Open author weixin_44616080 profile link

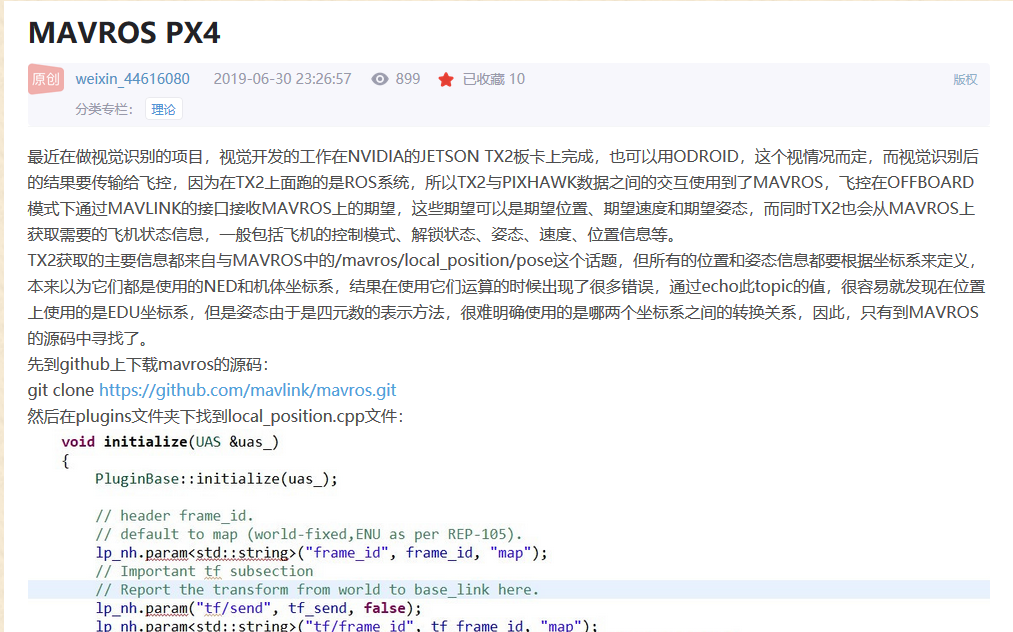pyautogui.click(x=132, y=79)
